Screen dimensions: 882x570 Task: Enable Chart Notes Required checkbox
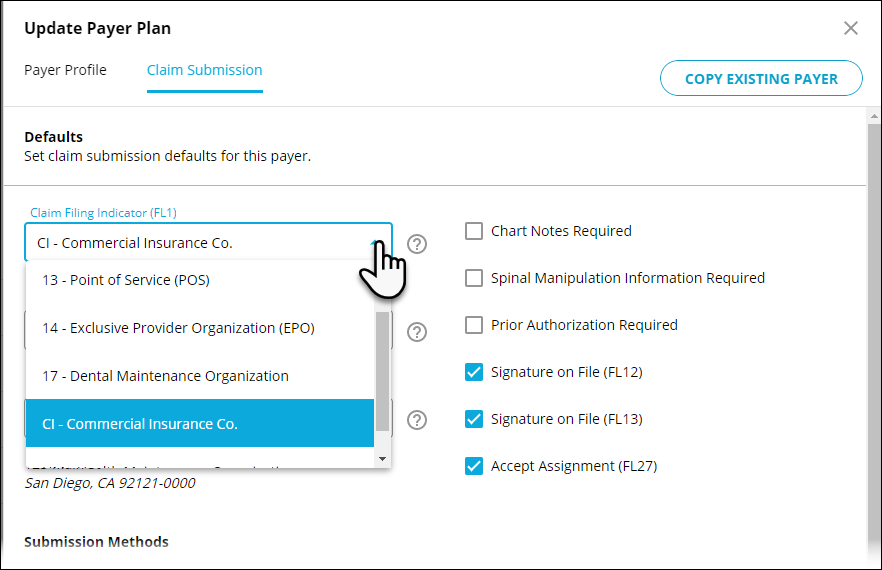[x=474, y=231]
